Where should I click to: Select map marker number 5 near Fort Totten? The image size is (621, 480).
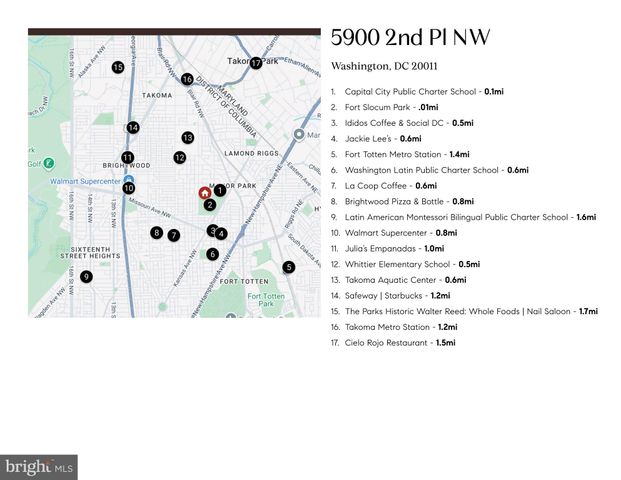point(289,267)
